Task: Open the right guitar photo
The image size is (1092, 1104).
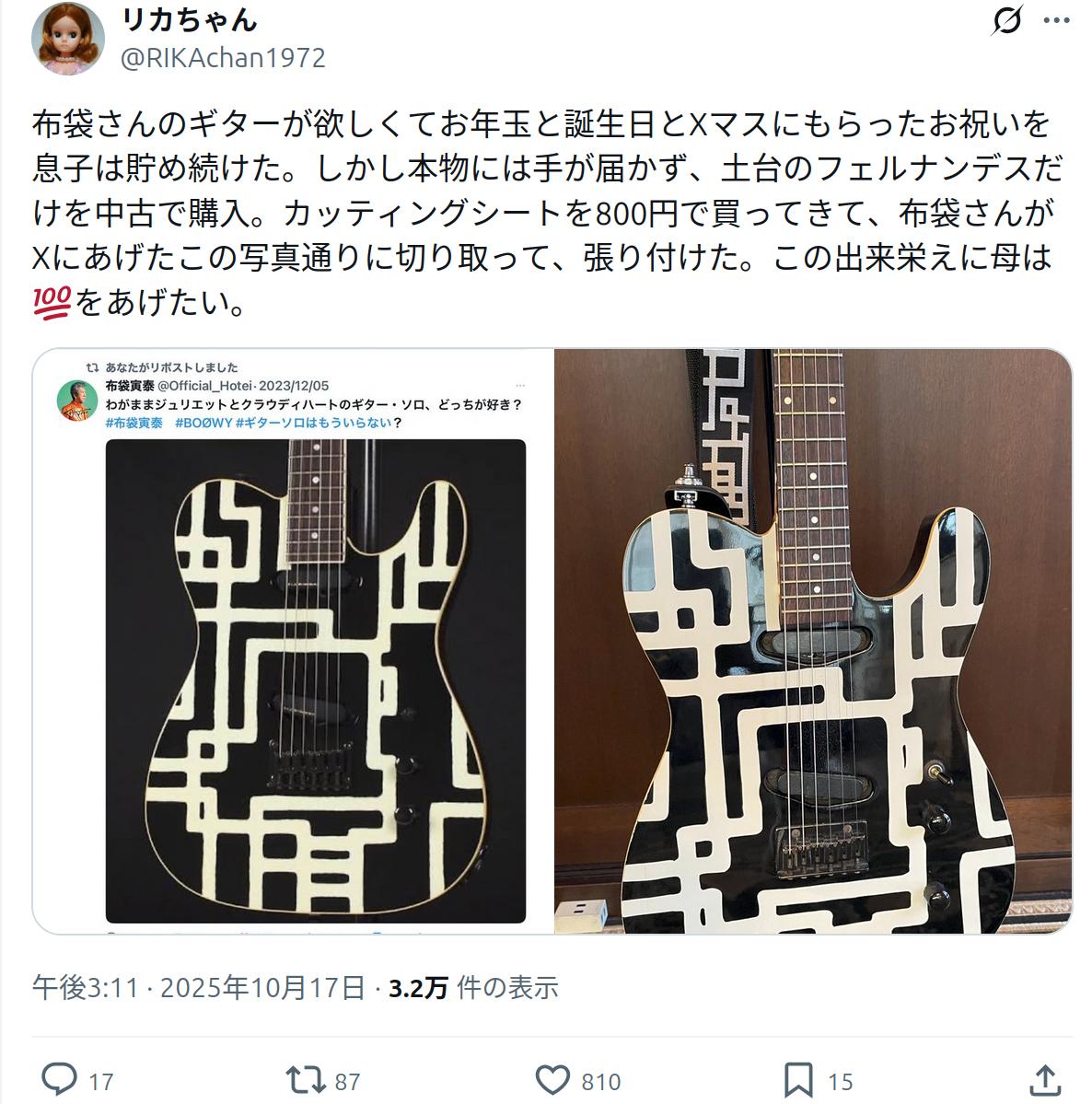Action: pyautogui.click(x=813, y=642)
